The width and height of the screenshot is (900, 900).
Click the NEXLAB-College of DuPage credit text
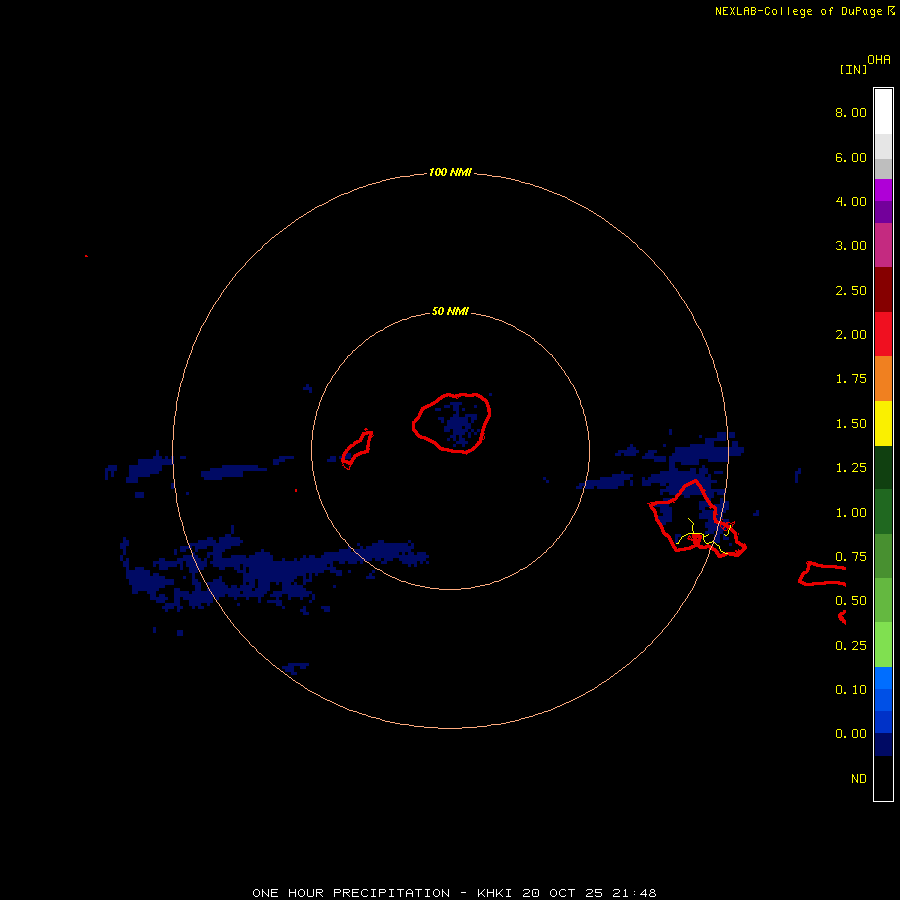click(798, 11)
